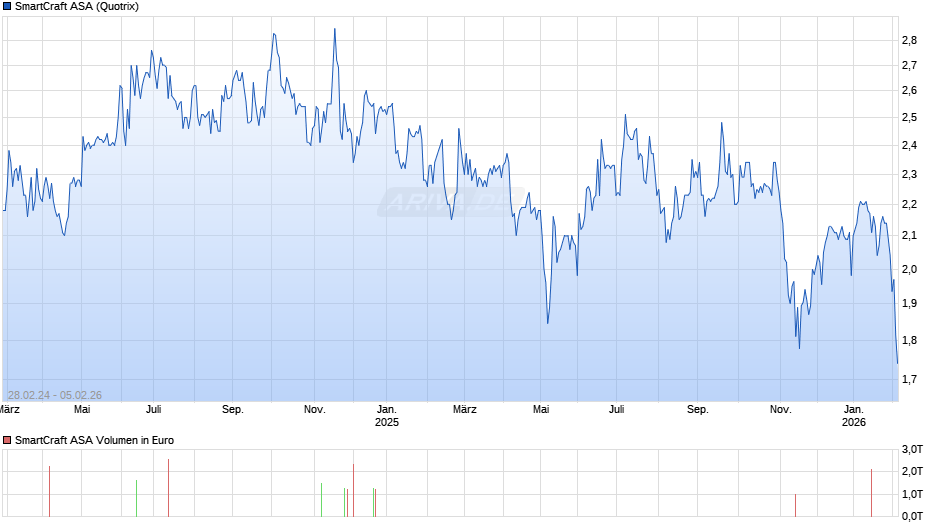Screen dimensions: 940x526
Task: Click the 'SmartCraft ASA Volumen in Euro' label
Action: (94, 440)
